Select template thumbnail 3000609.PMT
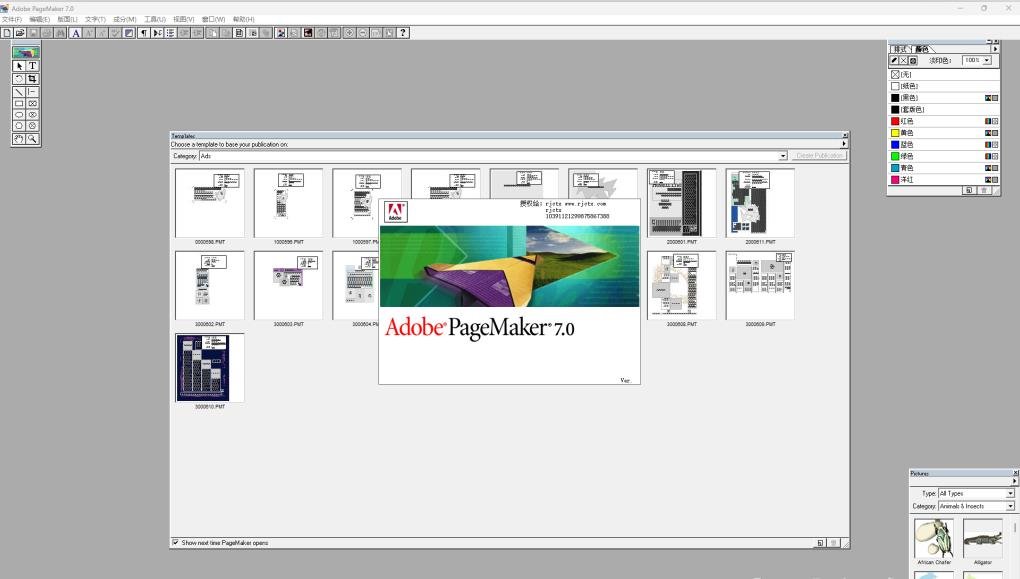 760,286
